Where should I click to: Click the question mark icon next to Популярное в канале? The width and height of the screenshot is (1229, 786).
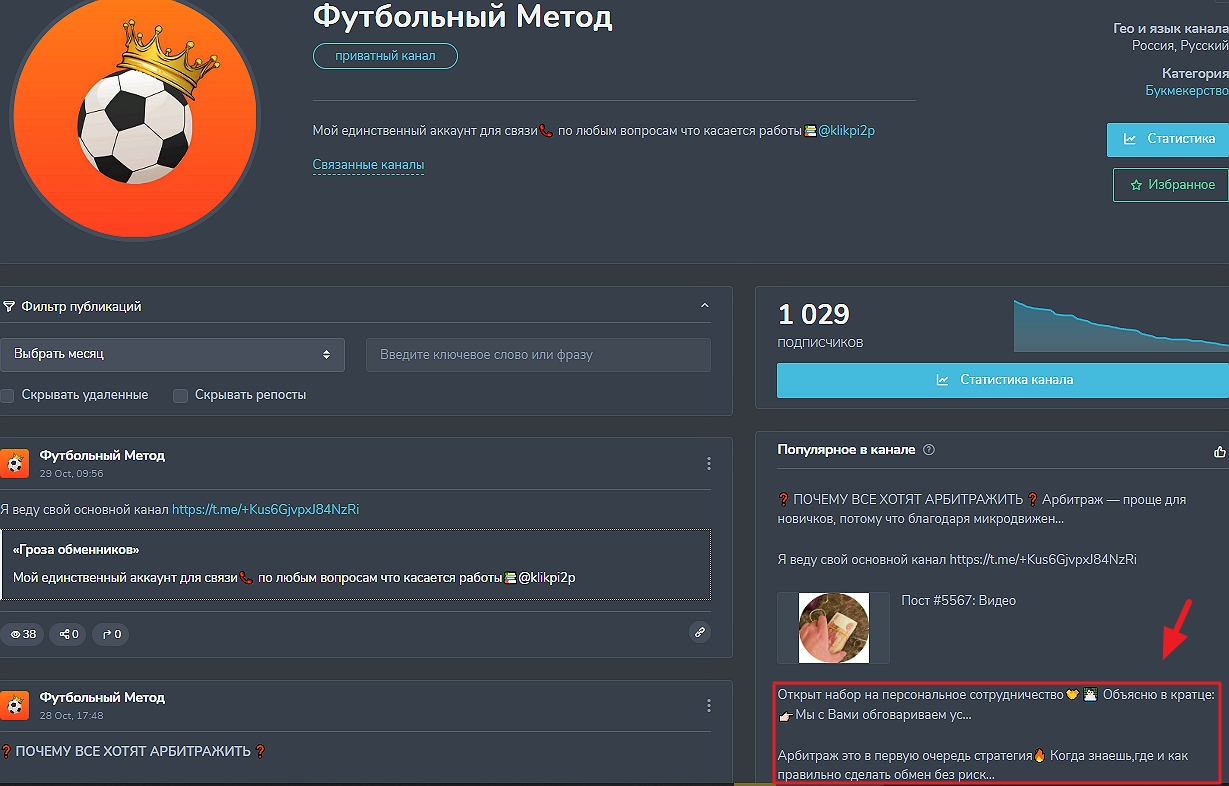[x=929, y=450]
